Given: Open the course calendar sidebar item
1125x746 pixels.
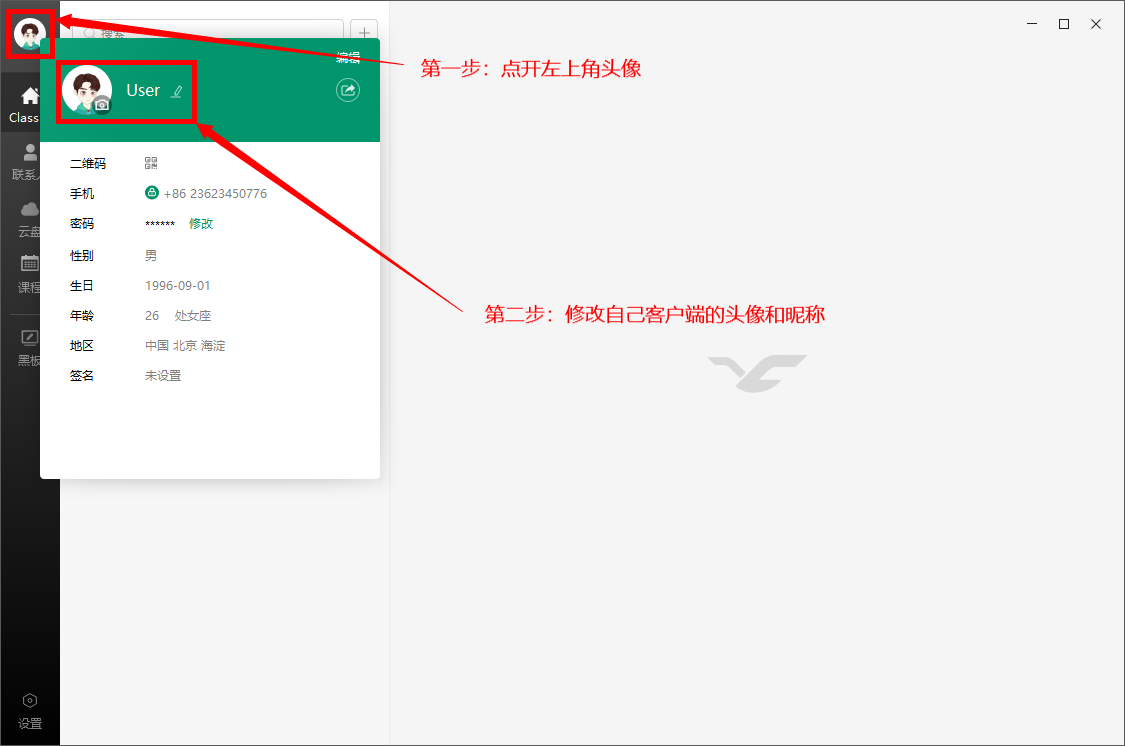Looking at the screenshot, I should [29, 275].
